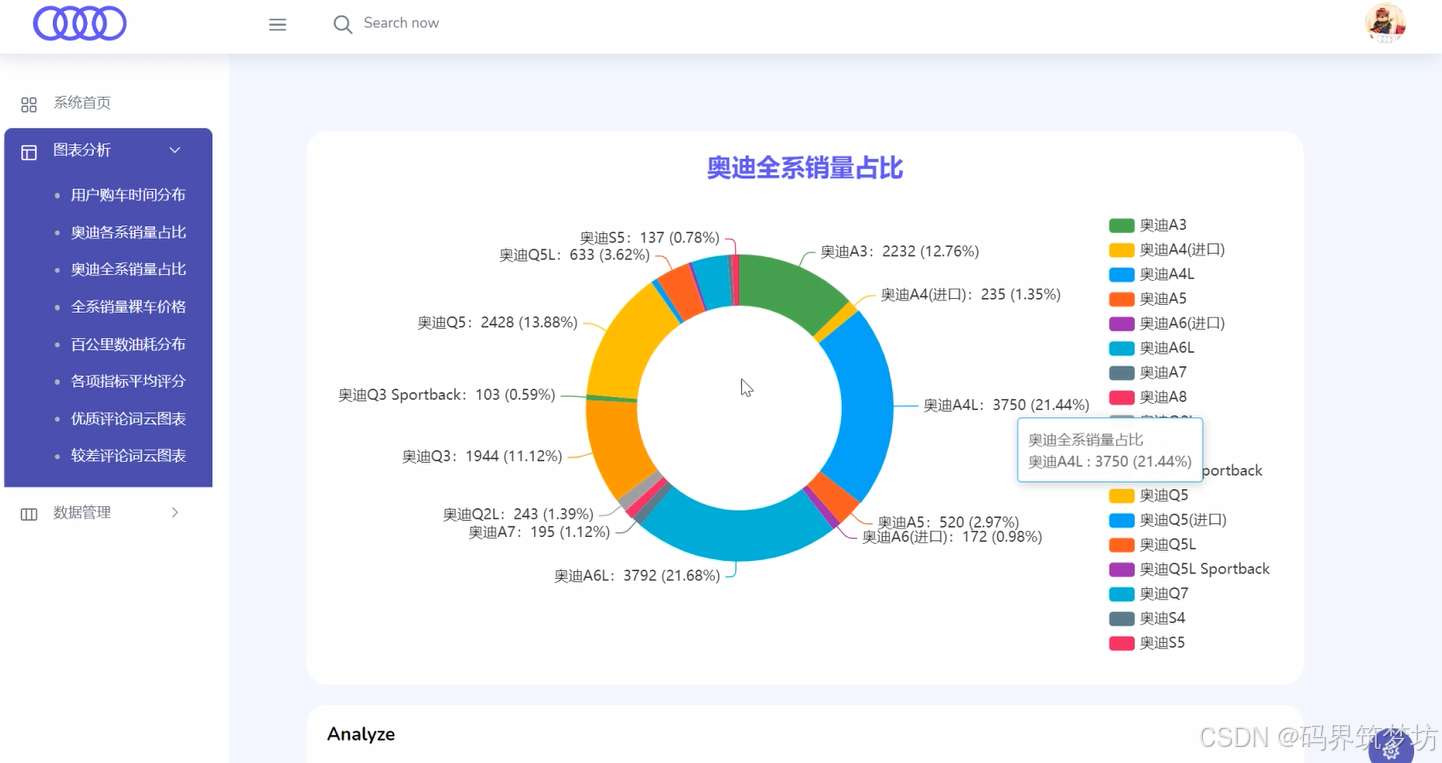The image size is (1442, 763).
Task: Select 奥迪全系销量占比 in the sidebar
Action: click(128, 269)
